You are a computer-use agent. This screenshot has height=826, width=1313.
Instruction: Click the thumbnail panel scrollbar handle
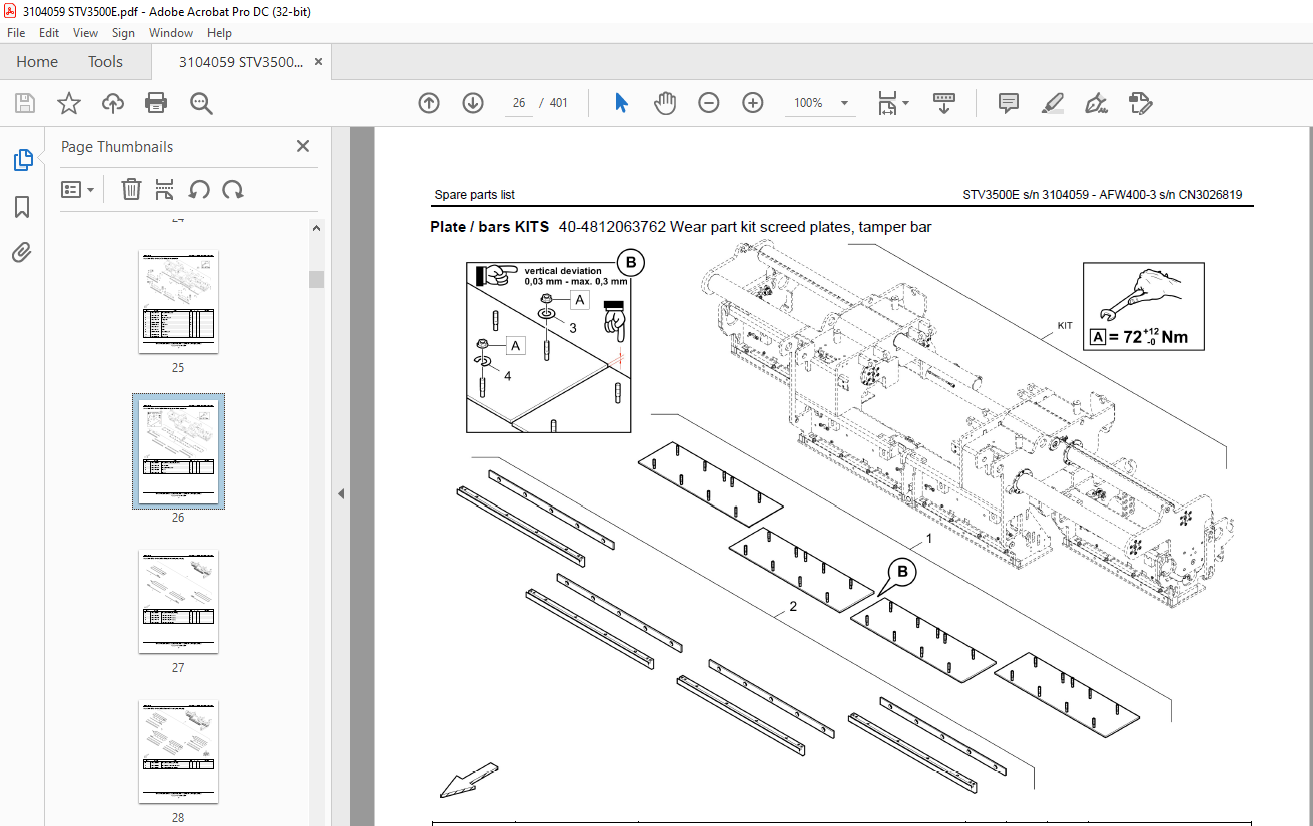(x=316, y=279)
